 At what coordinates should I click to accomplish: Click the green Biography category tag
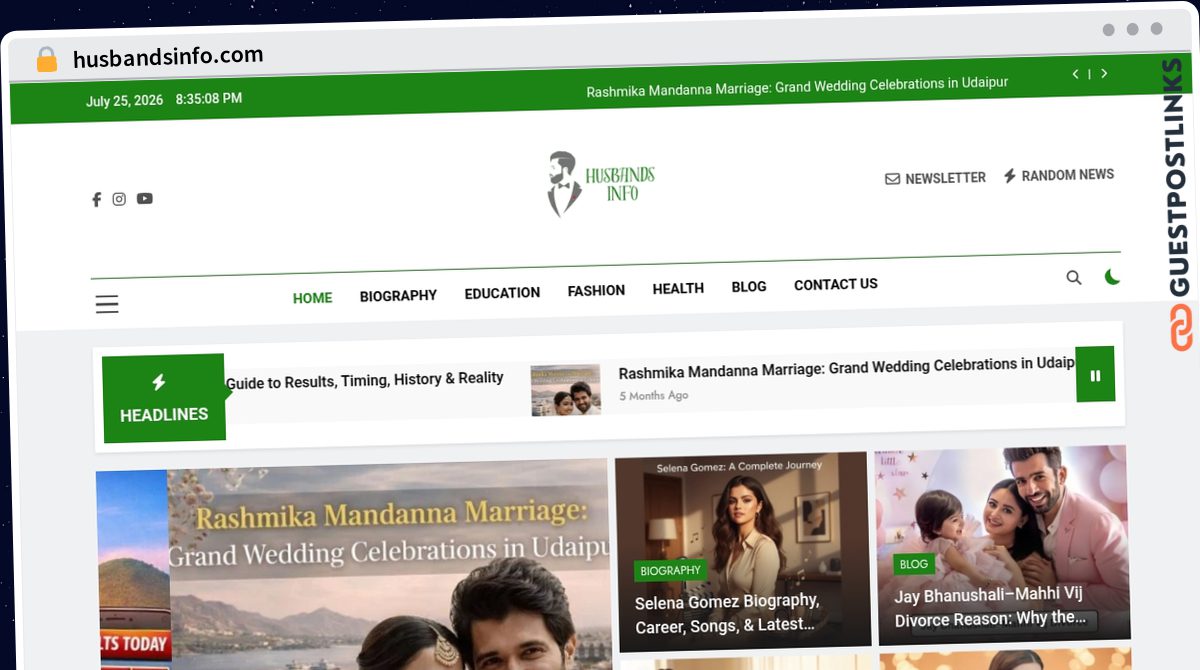[671, 570]
